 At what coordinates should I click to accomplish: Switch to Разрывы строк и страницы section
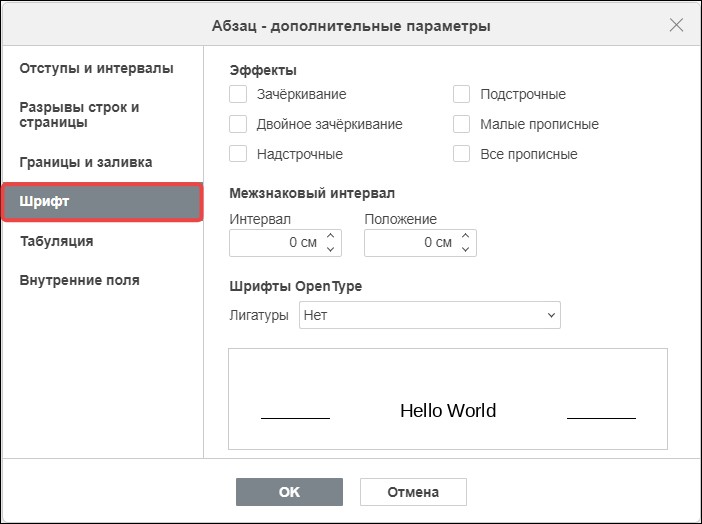pyautogui.click(x=79, y=115)
